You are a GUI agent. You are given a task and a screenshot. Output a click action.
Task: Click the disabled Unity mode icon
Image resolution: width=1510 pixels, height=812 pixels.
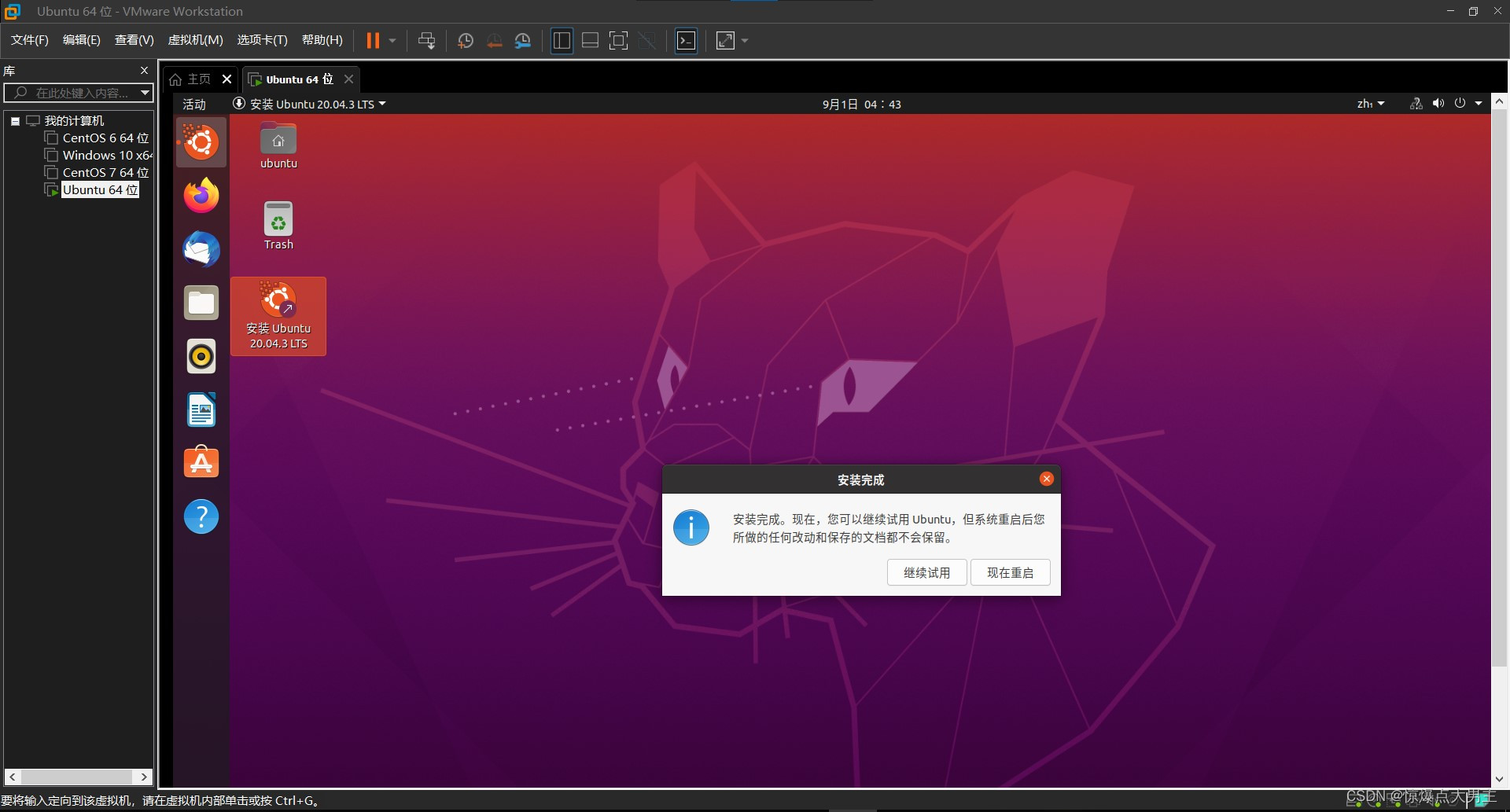click(x=647, y=41)
